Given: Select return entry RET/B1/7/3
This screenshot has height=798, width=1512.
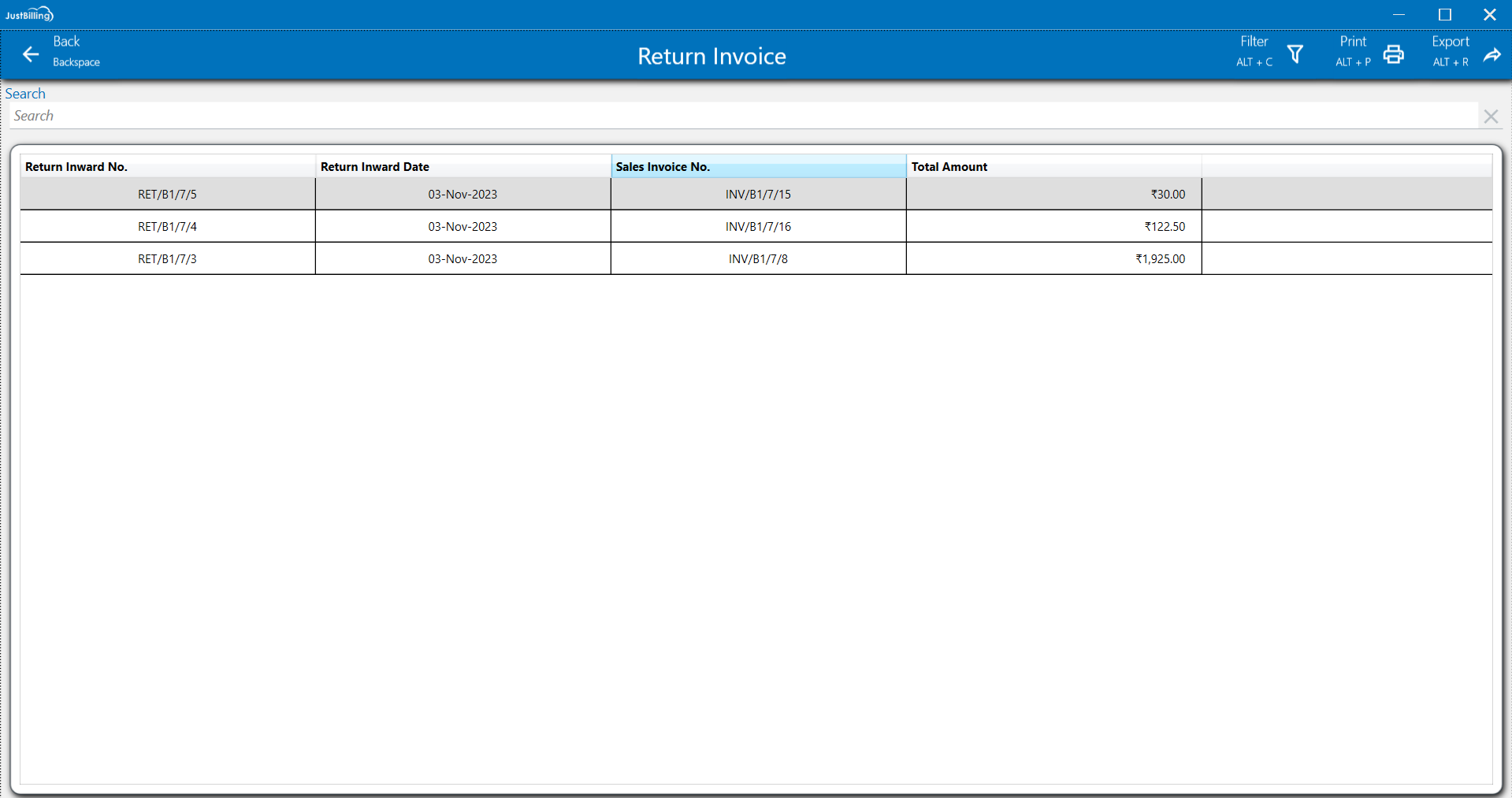Looking at the screenshot, I should point(167,259).
